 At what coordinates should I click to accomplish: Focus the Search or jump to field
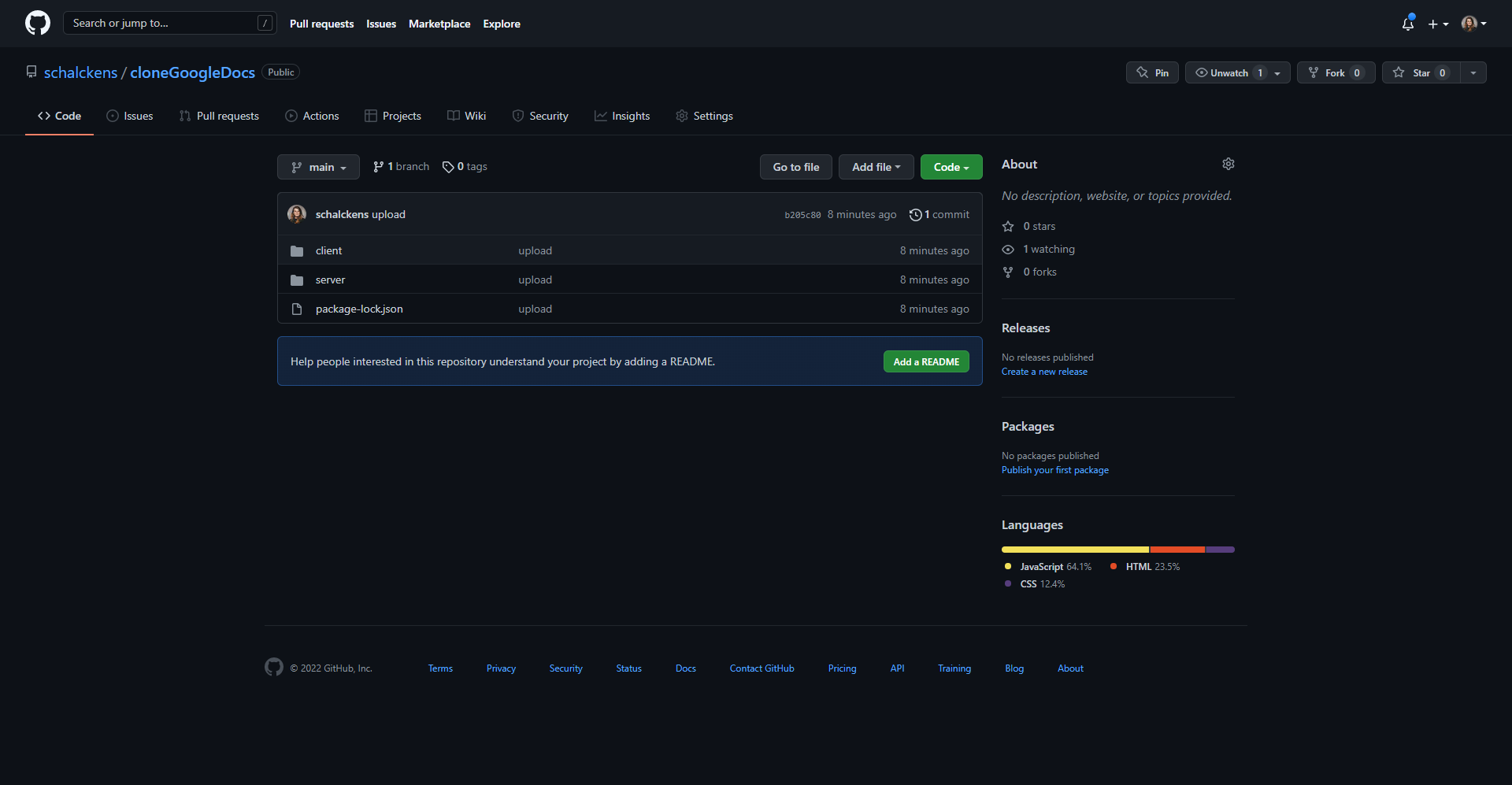170,23
